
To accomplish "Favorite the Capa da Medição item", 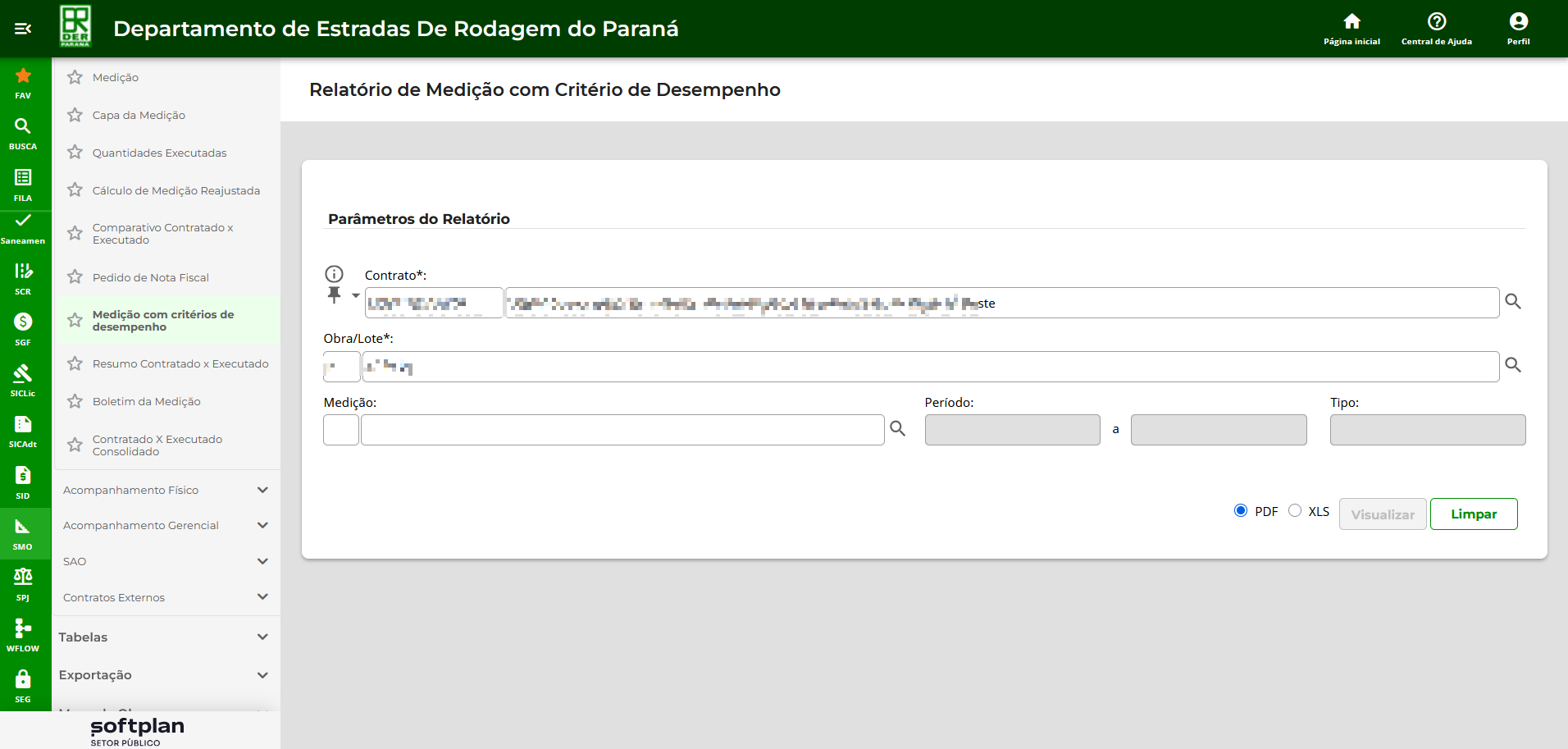I will 75,115.
